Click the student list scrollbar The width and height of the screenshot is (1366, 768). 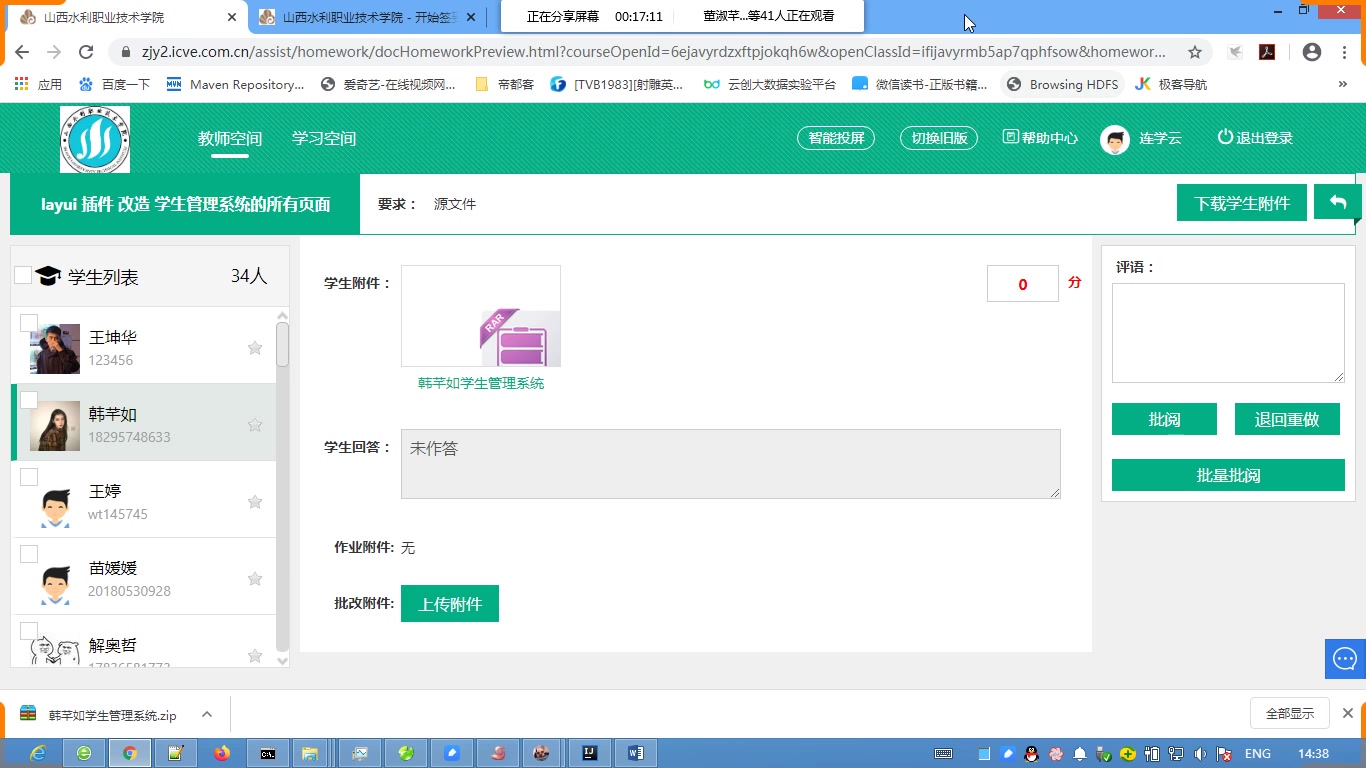point(283,343)
